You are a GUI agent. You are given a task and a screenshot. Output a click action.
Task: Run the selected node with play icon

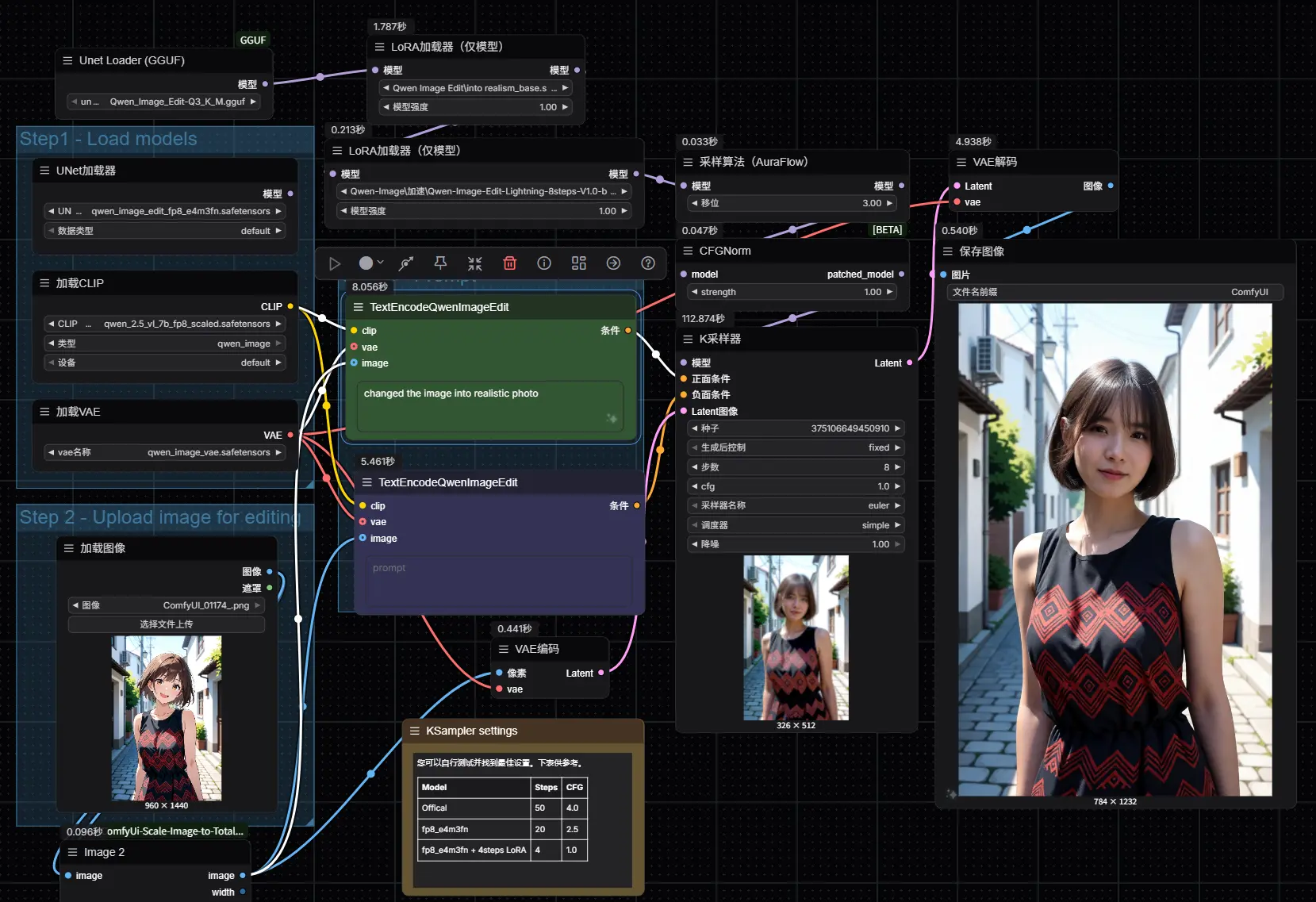coord(335,263)
